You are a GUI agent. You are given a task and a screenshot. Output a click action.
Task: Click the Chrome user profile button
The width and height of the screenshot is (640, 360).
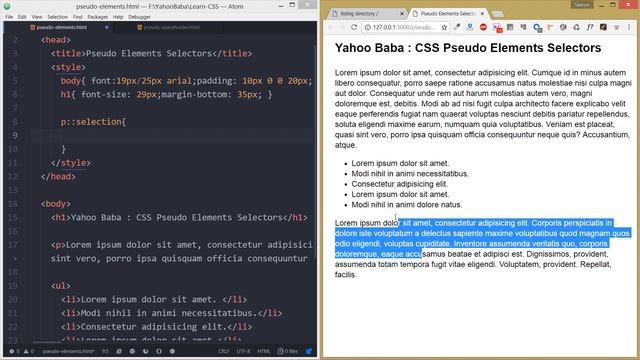[582, 4]
